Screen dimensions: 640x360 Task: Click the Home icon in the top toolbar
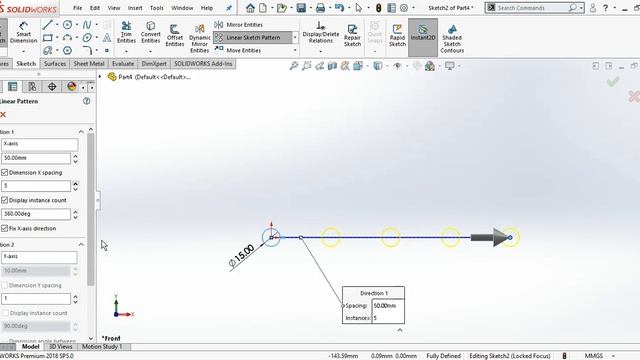250,8
